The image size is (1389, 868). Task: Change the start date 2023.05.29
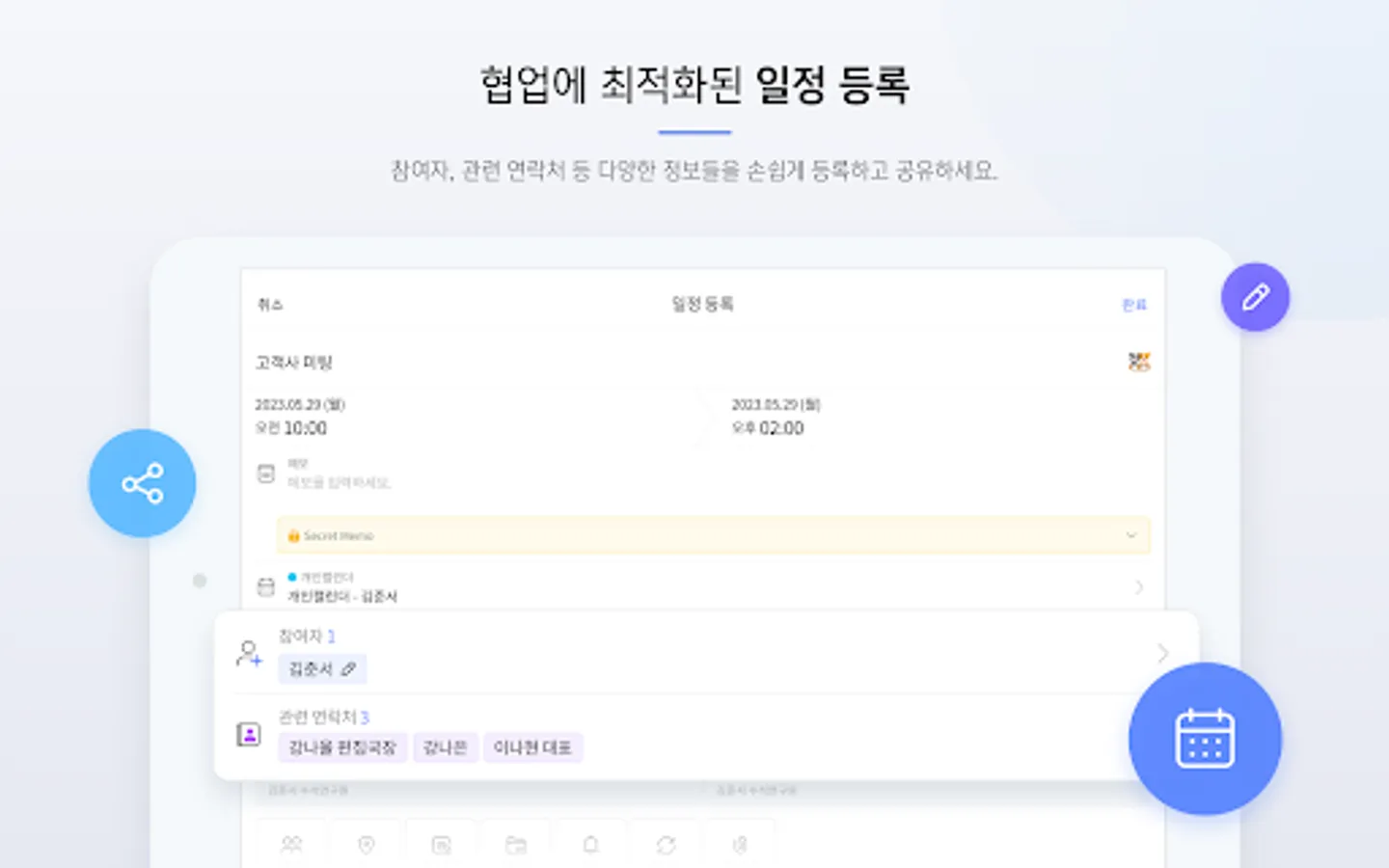pos(300,404)
